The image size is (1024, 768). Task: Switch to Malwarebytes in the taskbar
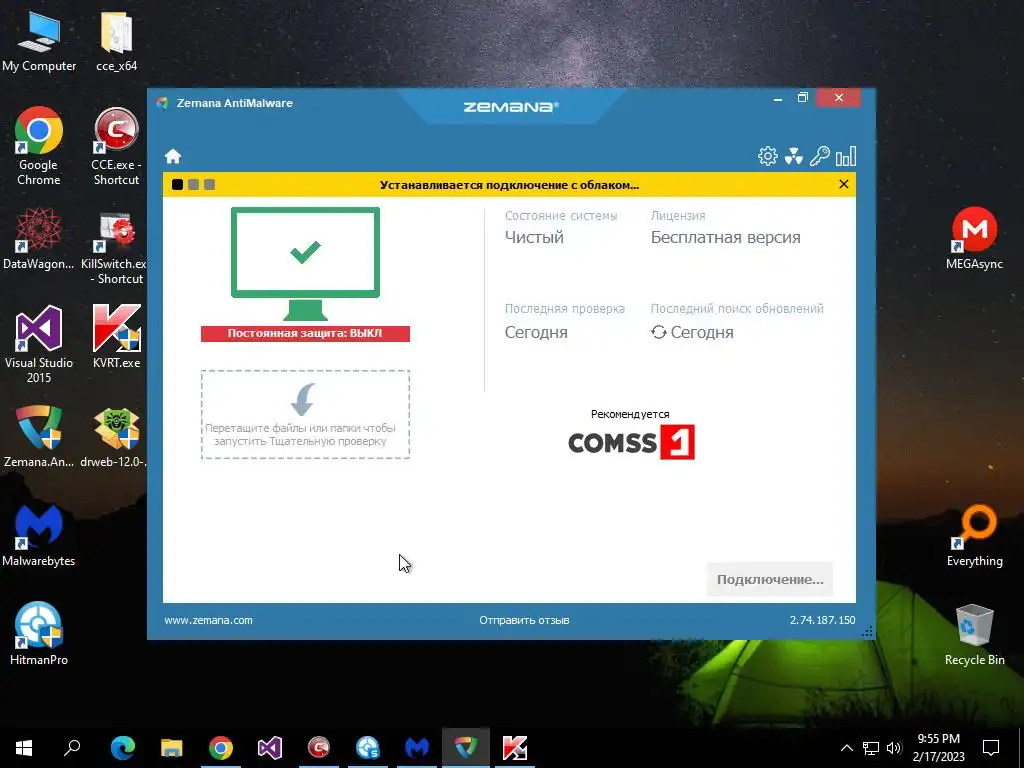point(417,748)
